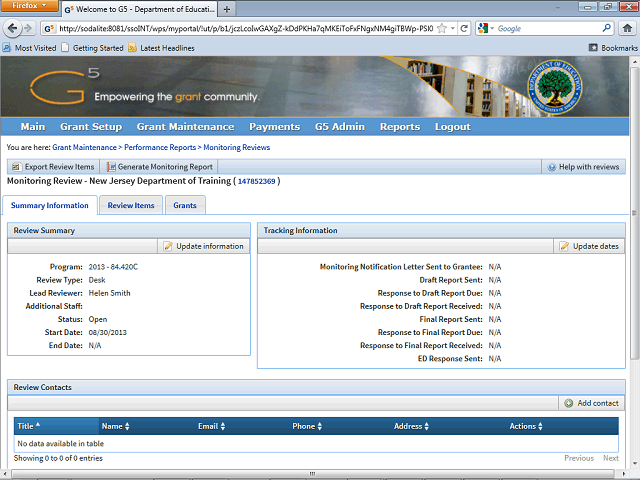
Task: Open the Payments menu
Action: pyautogui.click(x=275, y=127)
